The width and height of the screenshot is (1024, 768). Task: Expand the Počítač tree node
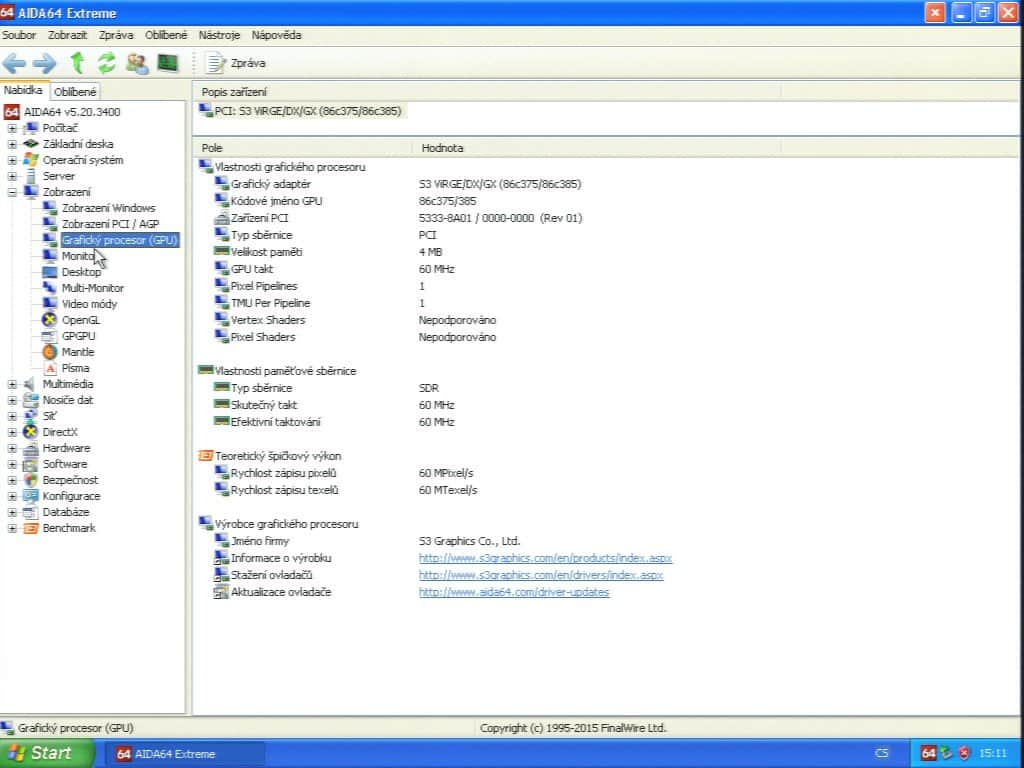[12, 128]
